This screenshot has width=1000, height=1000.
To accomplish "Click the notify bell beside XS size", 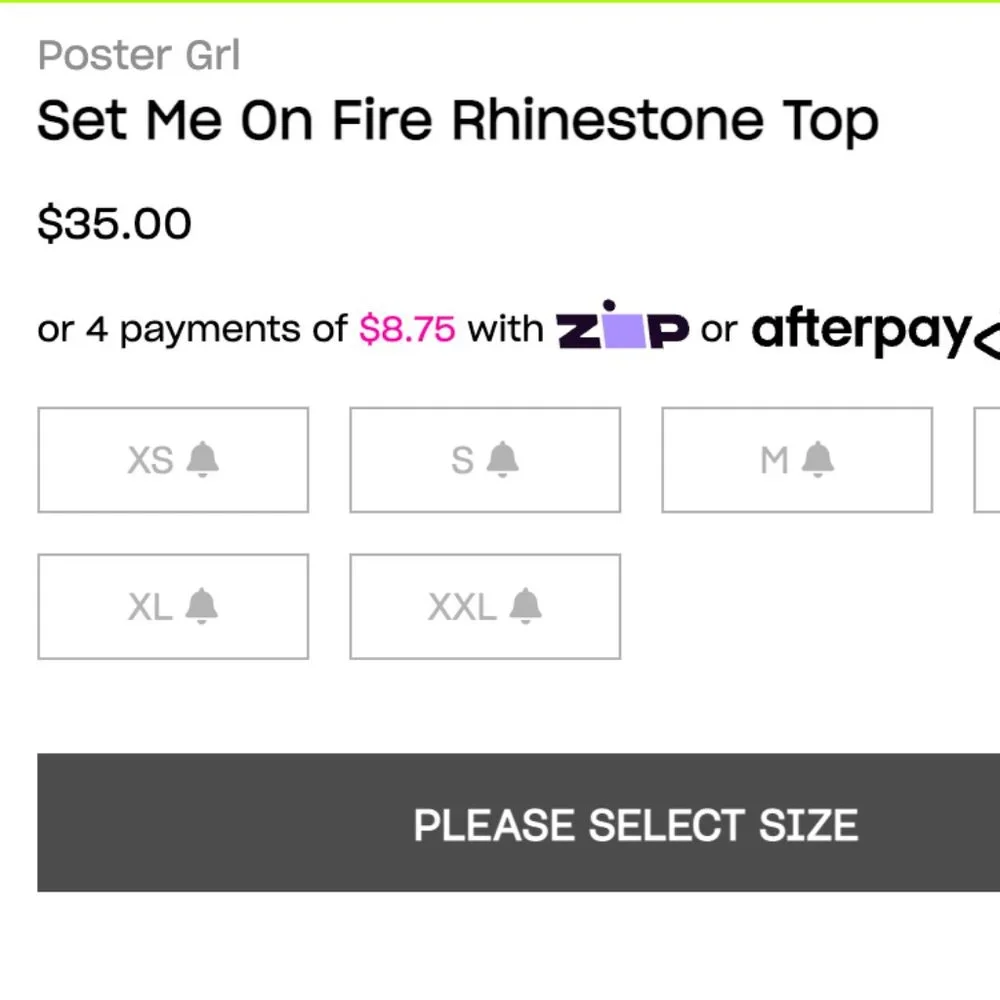I will tap(203, 460).
